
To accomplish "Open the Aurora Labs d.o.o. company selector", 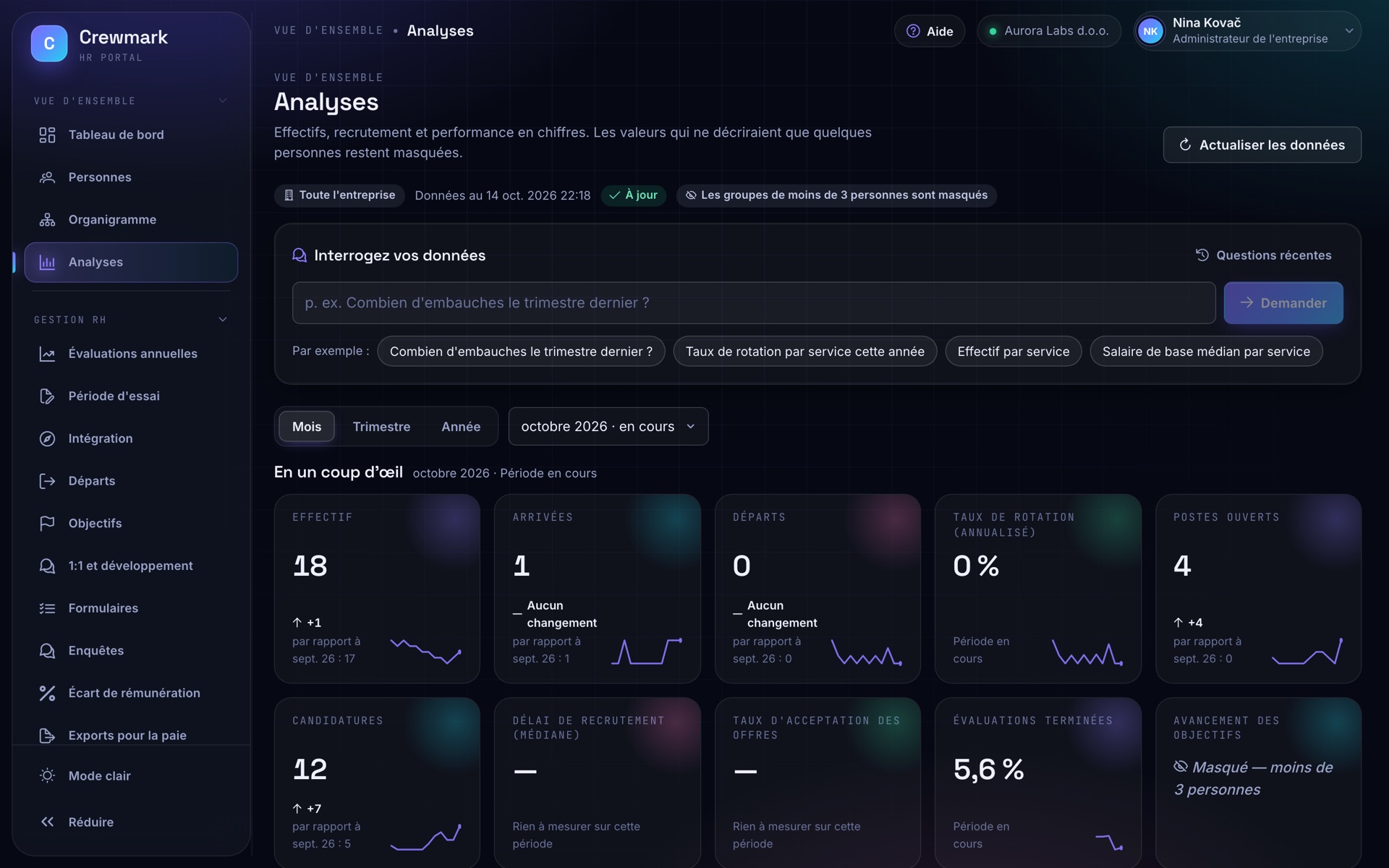I will click(1048, 31).
